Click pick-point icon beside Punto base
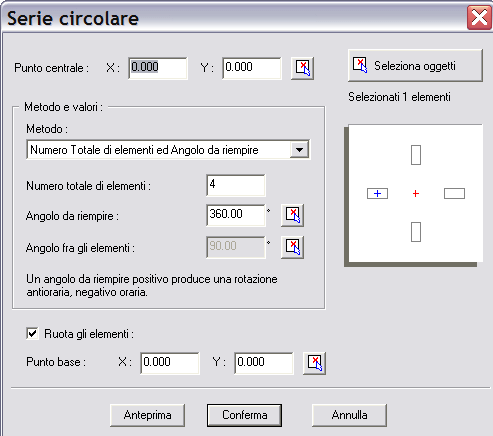Image resolution: width=493 pixels, height=436 pixels. pos(314,363)
